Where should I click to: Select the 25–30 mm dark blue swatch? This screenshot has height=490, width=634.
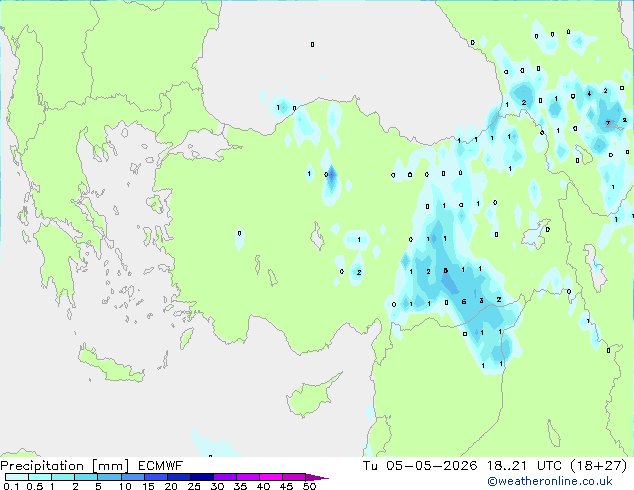[201, 477]
